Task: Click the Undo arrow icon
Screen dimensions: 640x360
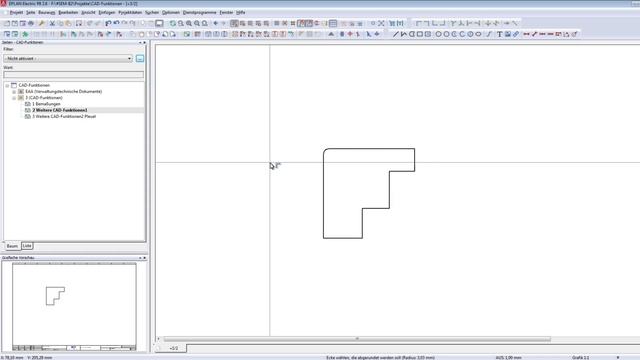Action: point(116,23)
